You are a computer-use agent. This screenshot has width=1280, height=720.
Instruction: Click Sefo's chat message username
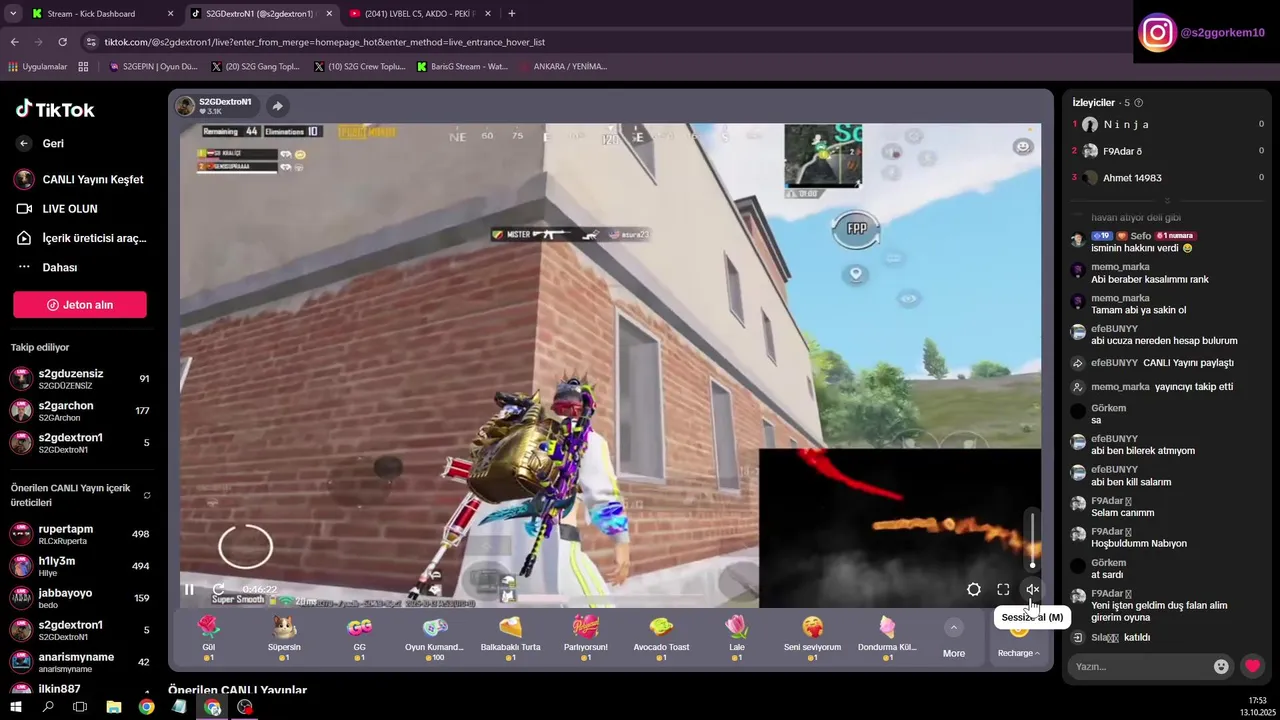pos(1140,236)
